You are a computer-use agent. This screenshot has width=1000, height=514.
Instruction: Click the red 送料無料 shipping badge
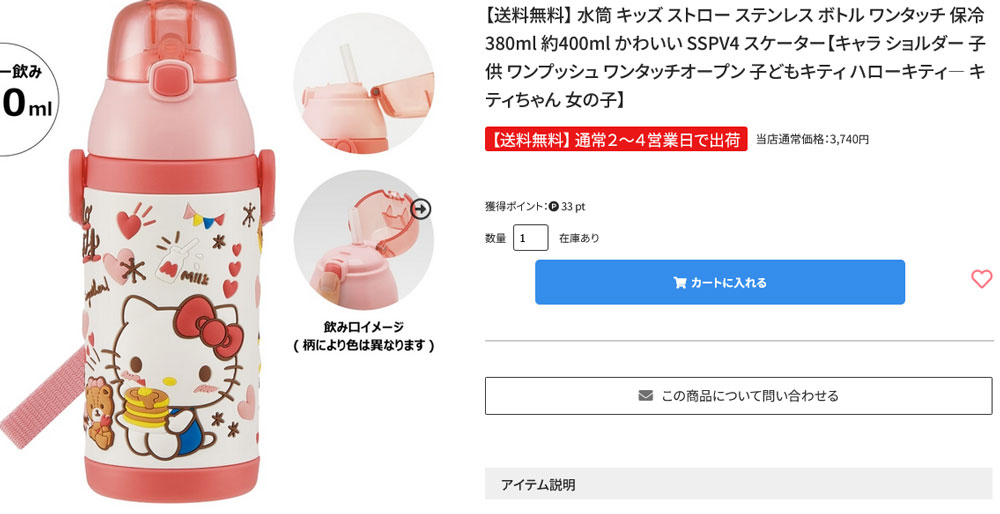pos(615,139)
